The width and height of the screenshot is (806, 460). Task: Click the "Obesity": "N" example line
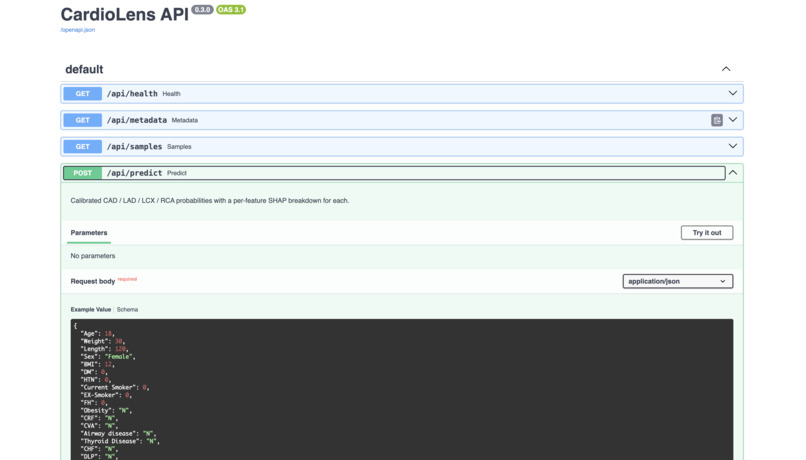coord(106,411)
